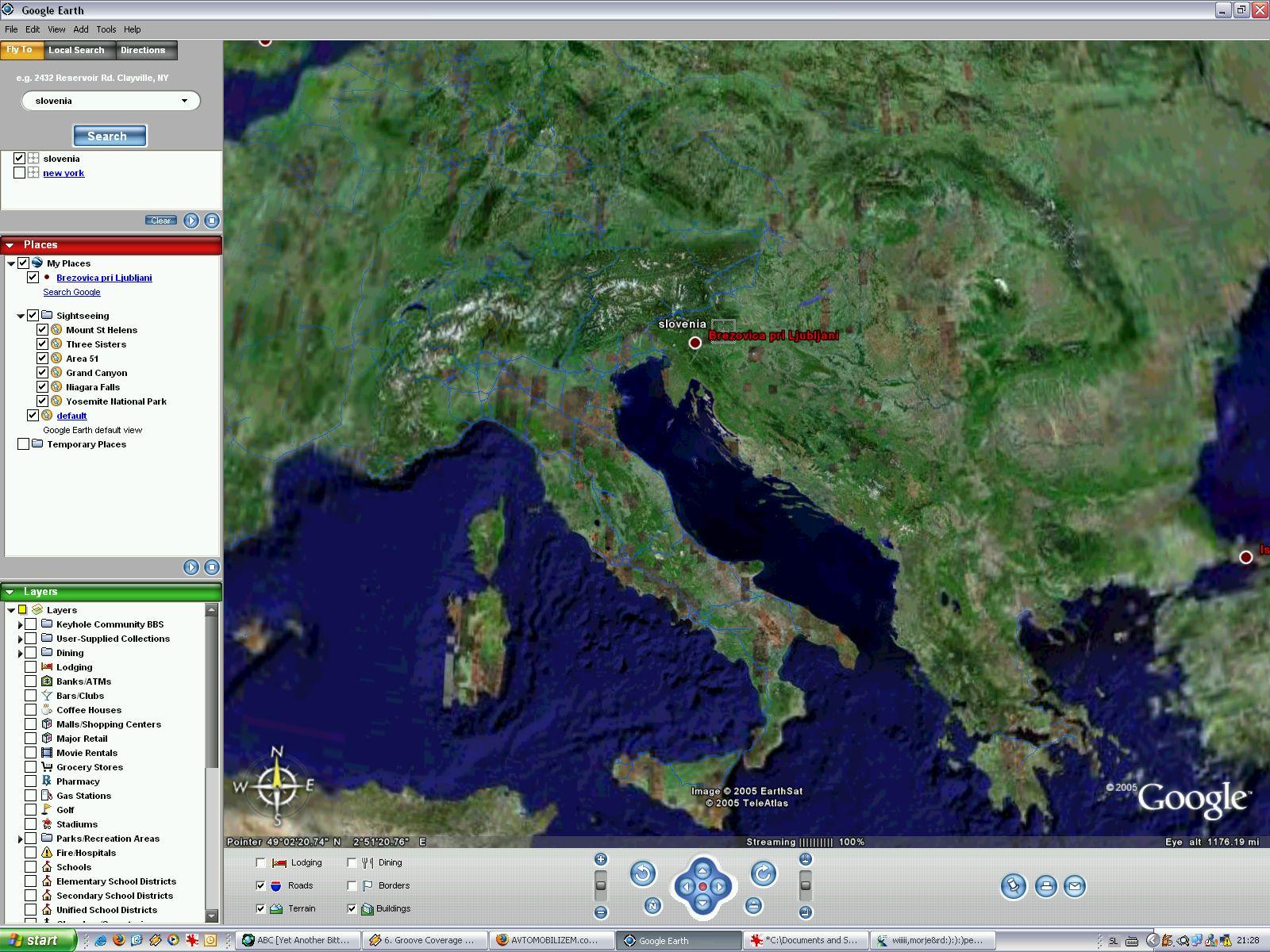
Task: Open the new york search result link
Action: click(63, 173)
